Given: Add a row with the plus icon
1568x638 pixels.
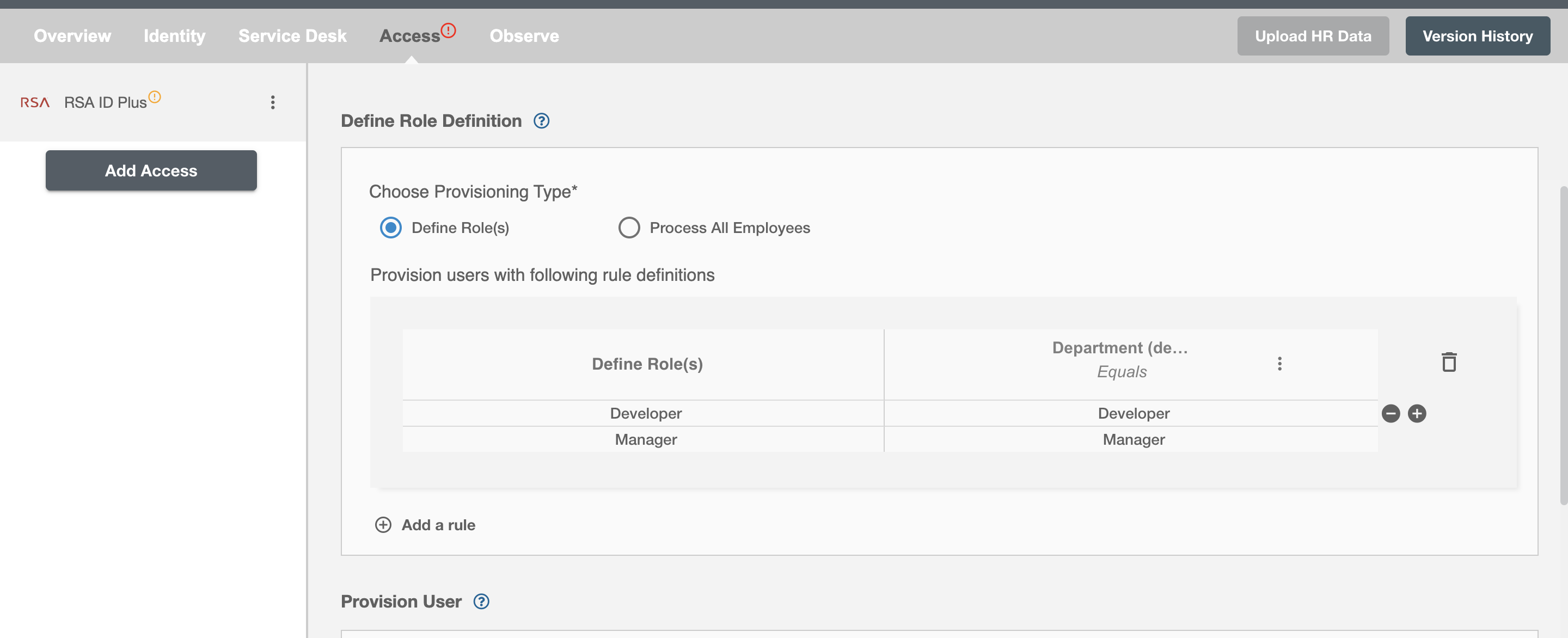Looking at the screenshot, I should click(x=1417, y=413).
